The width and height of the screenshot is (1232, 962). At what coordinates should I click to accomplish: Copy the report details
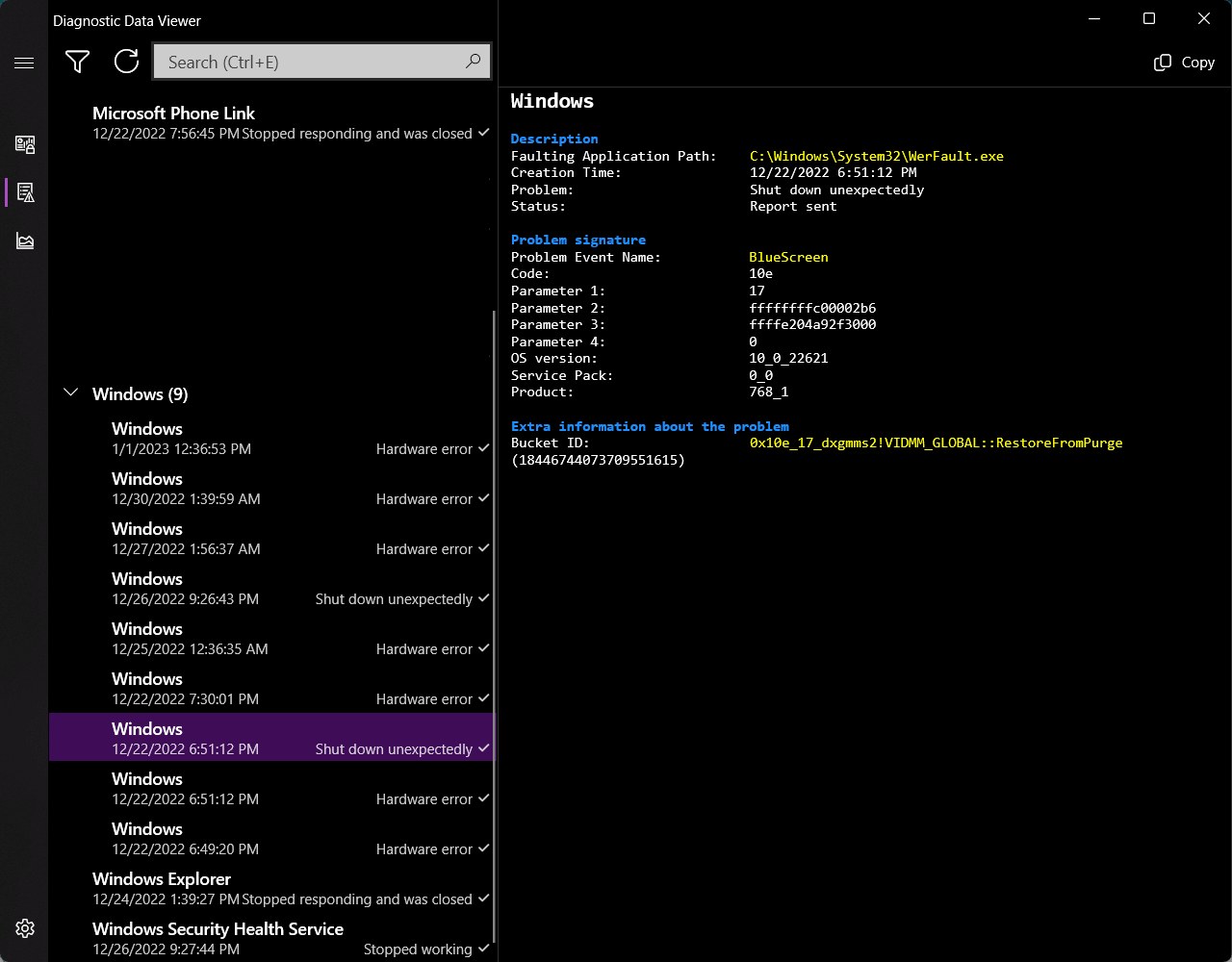click(1185, 63)
